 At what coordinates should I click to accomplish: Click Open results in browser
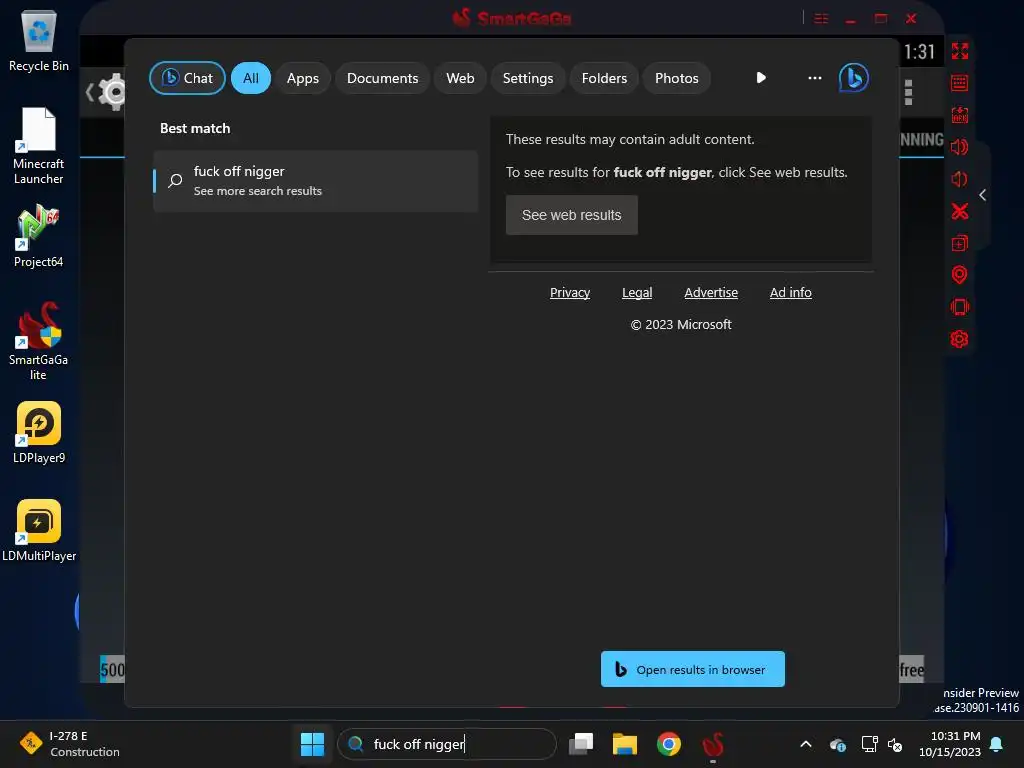coord(692,669)
